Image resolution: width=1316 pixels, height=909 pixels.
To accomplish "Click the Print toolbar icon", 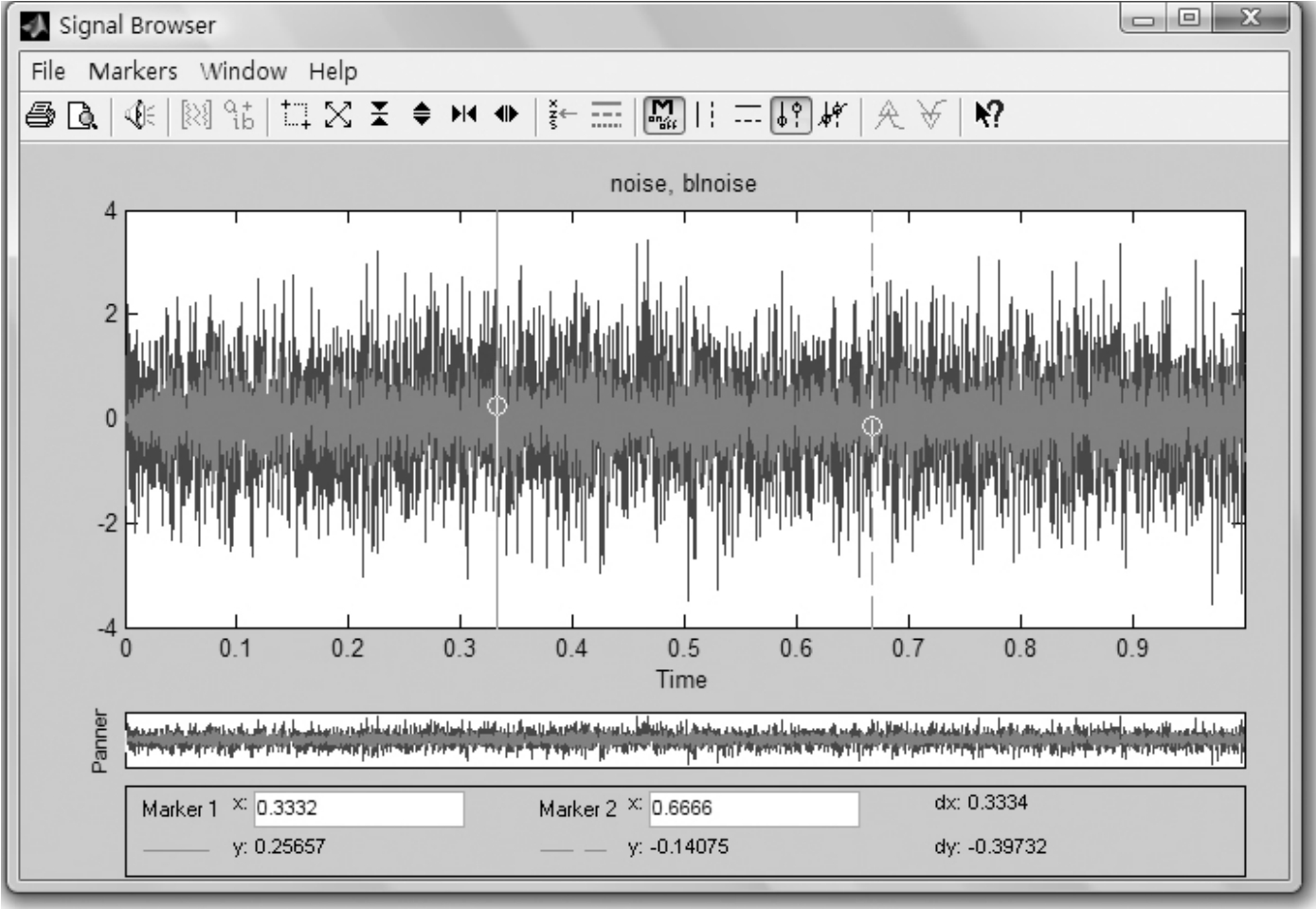I will coord(40,116).
